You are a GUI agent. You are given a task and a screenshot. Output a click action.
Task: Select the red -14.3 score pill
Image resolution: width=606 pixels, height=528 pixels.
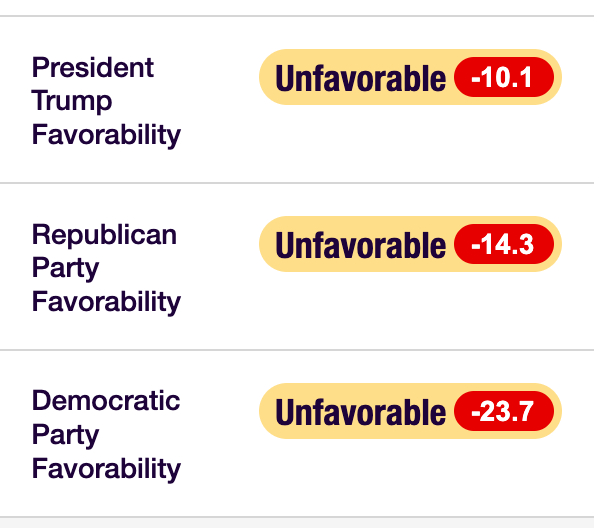(x=505, y=245)
